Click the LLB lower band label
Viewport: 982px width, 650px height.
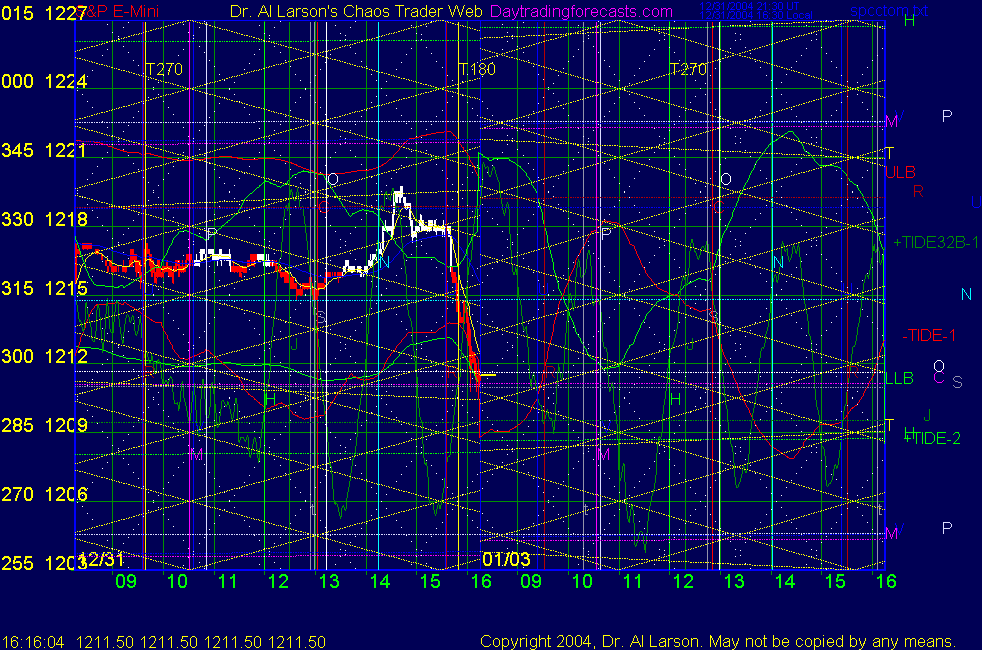899,378
